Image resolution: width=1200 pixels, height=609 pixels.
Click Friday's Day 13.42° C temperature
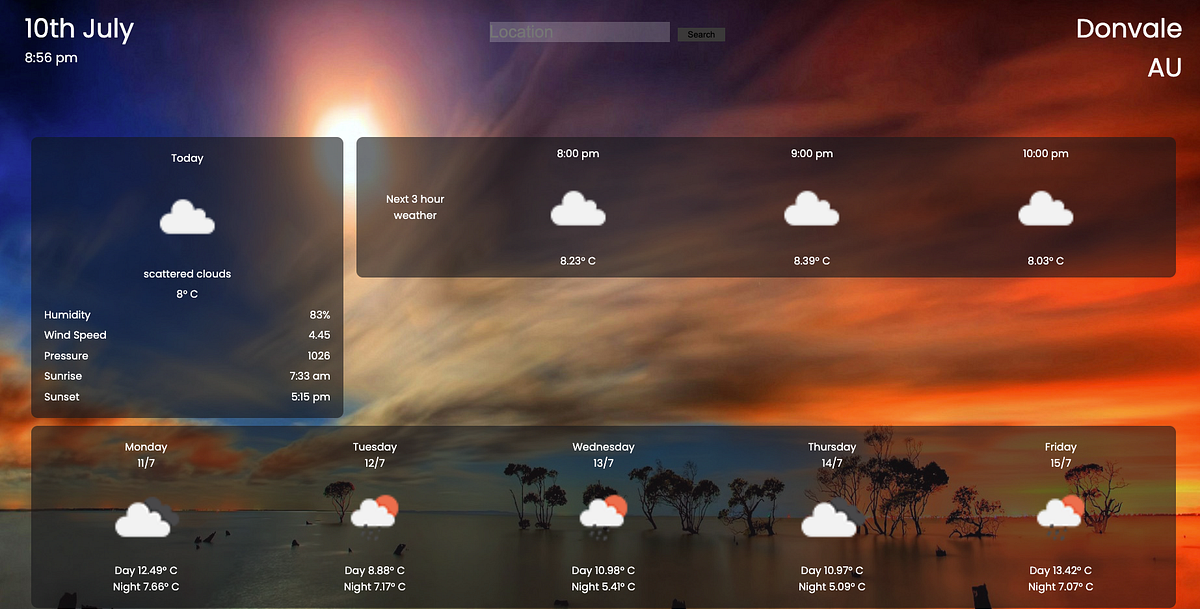[x=1061, y=570]
